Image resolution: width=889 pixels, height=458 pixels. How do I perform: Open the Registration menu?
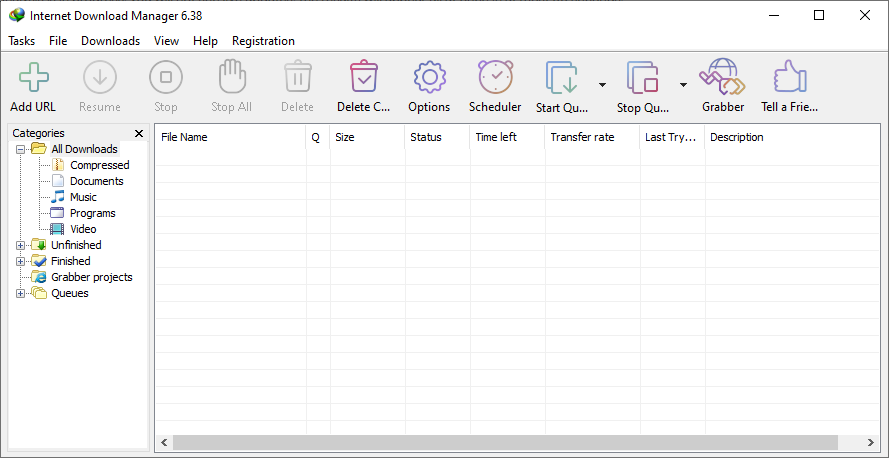tap(263, 41)
